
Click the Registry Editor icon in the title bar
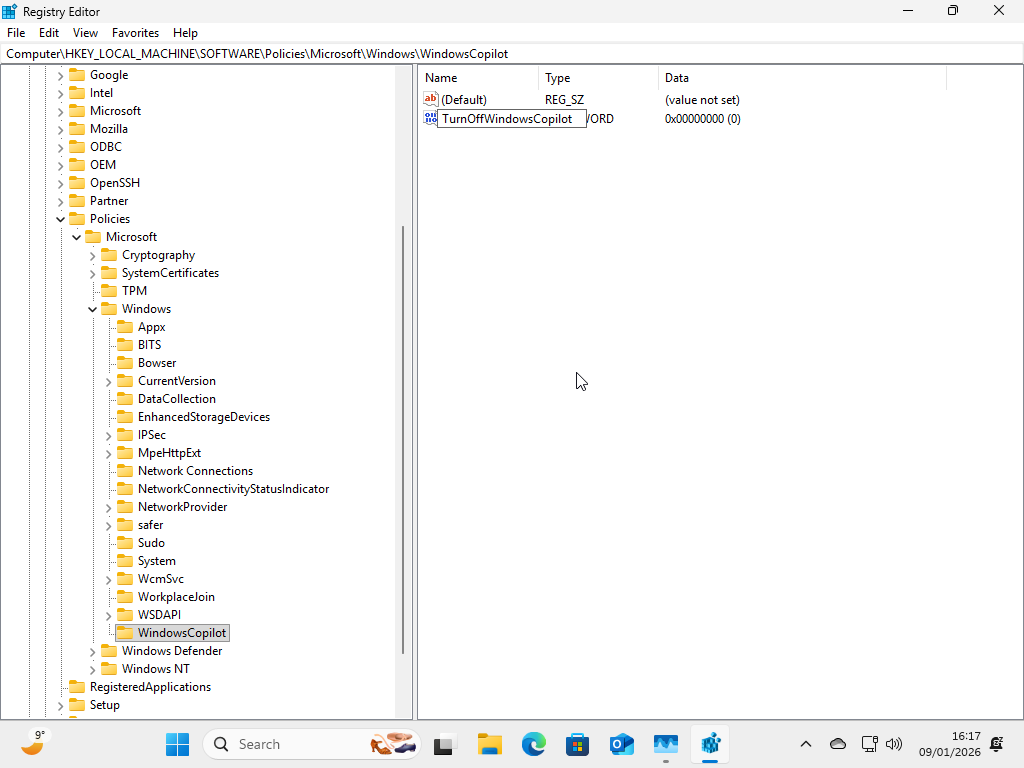click(10, 11)
